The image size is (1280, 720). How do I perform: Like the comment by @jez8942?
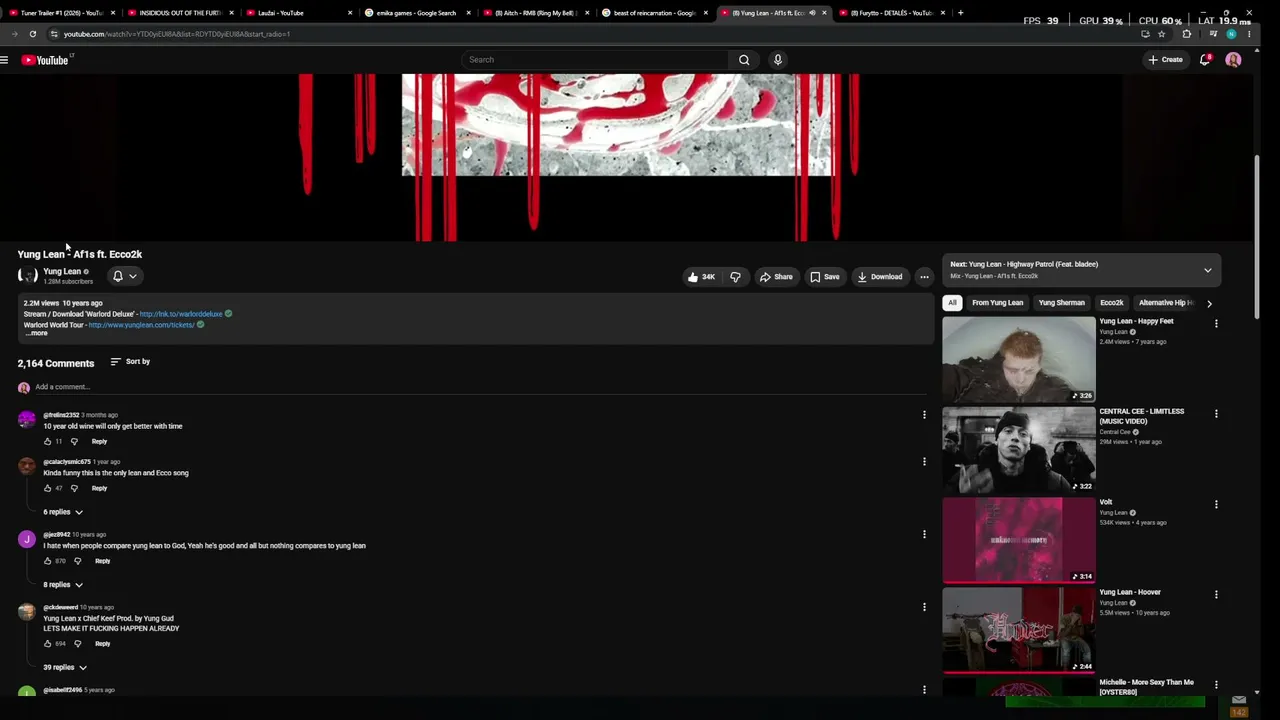pos(47,561)
